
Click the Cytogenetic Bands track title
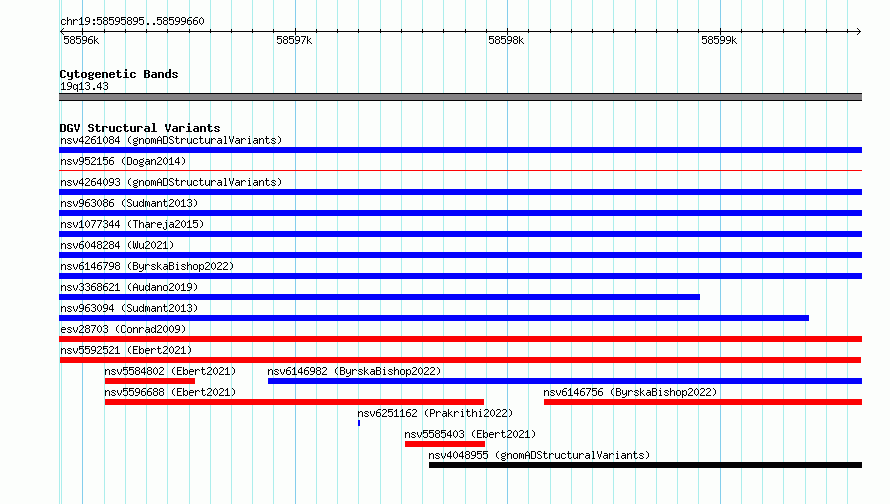click(119, 74)
